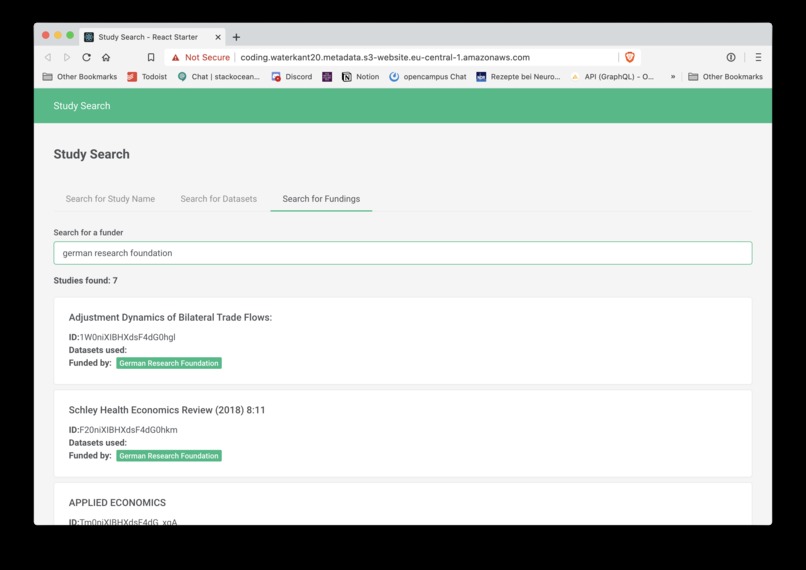Screen dimensions: 806x570
Task: Open the Discord bookmark
Action: pos(292,77)
